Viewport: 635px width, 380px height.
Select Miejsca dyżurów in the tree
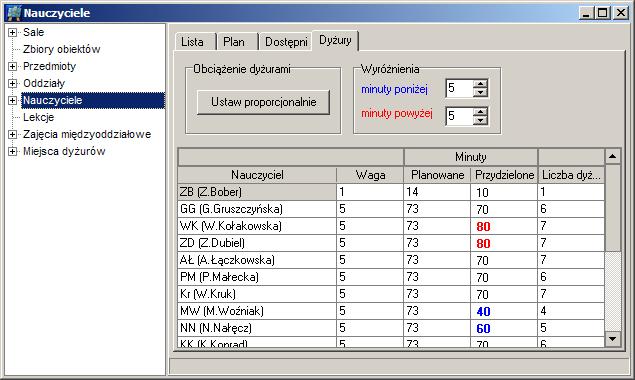pos(64,151)
